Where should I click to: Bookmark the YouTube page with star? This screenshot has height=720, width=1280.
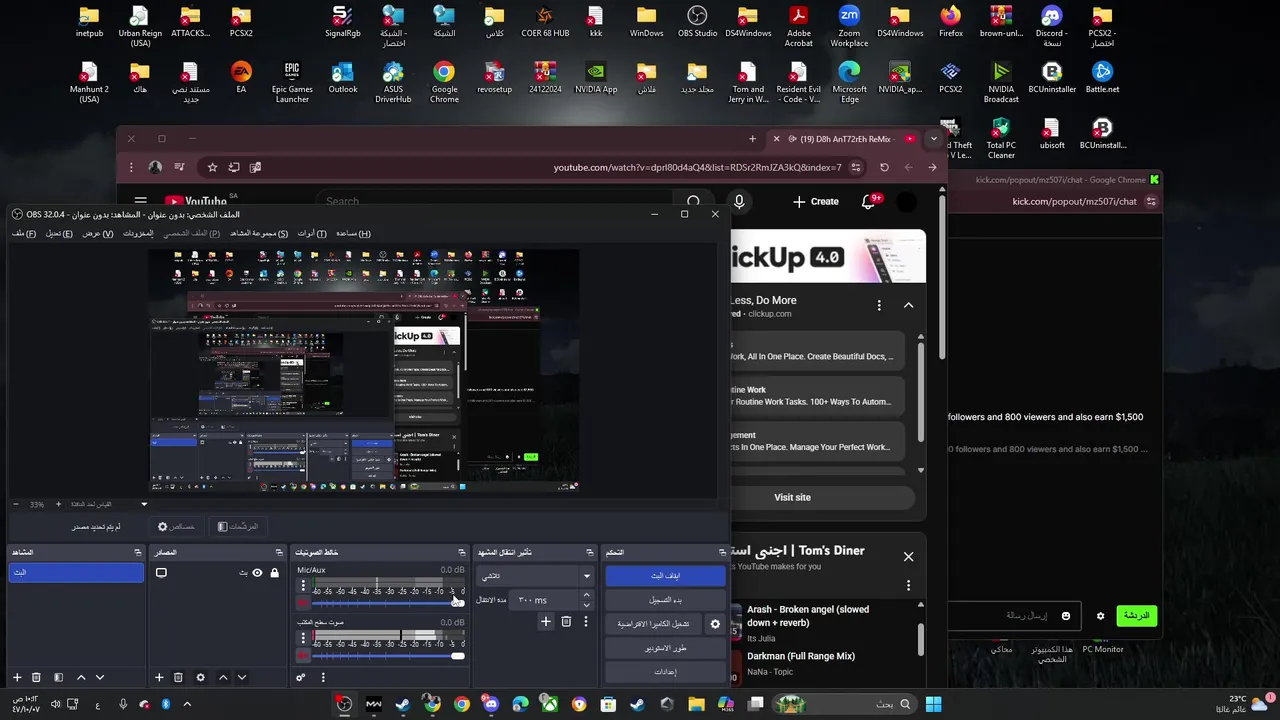pos(212,167)
